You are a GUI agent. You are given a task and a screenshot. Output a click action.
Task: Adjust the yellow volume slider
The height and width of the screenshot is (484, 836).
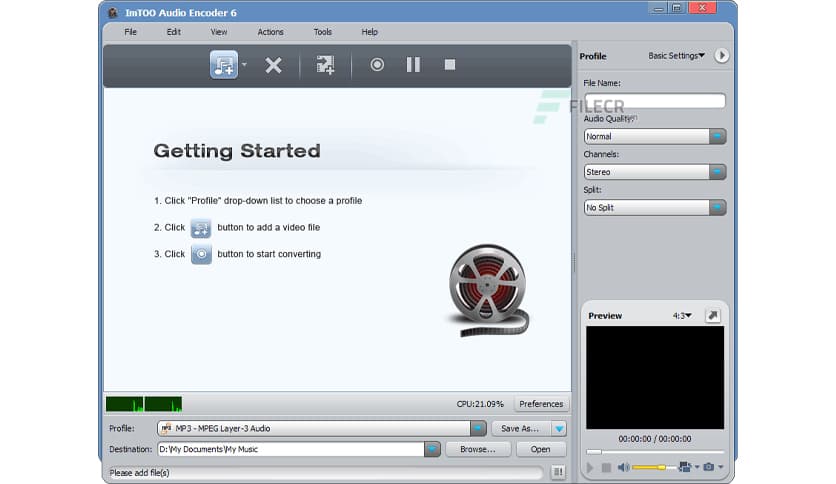tap(654, 467)
